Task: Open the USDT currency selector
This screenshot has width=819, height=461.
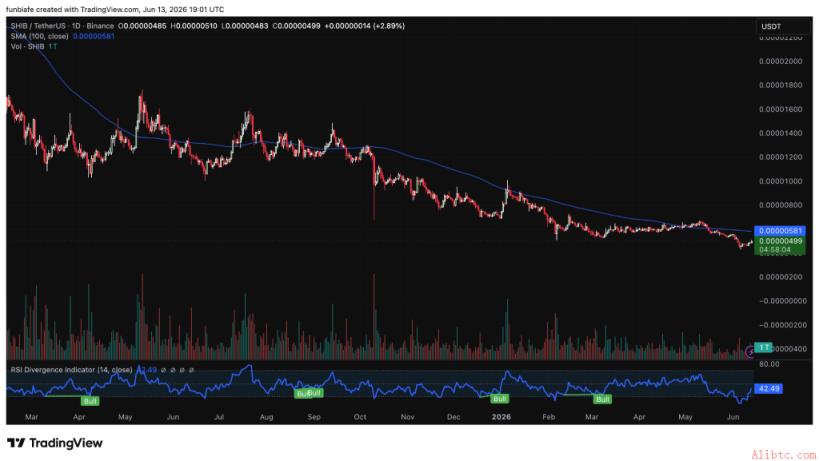Action: (x=783, y=26)
